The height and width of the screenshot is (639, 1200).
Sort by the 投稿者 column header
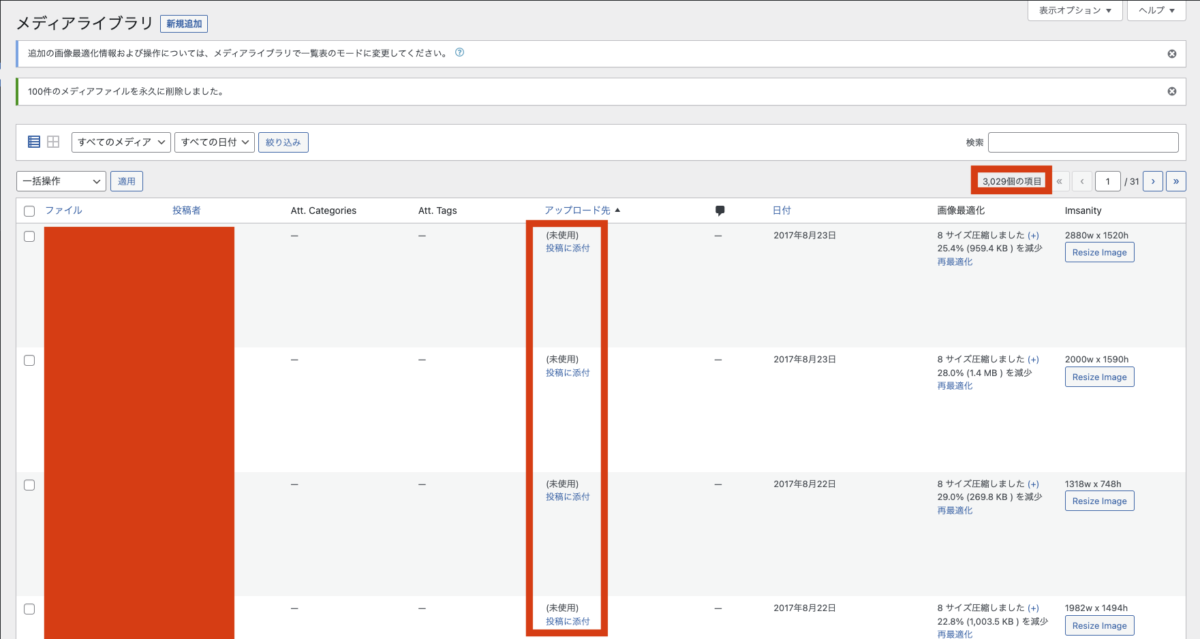click(x=187, y=211)
